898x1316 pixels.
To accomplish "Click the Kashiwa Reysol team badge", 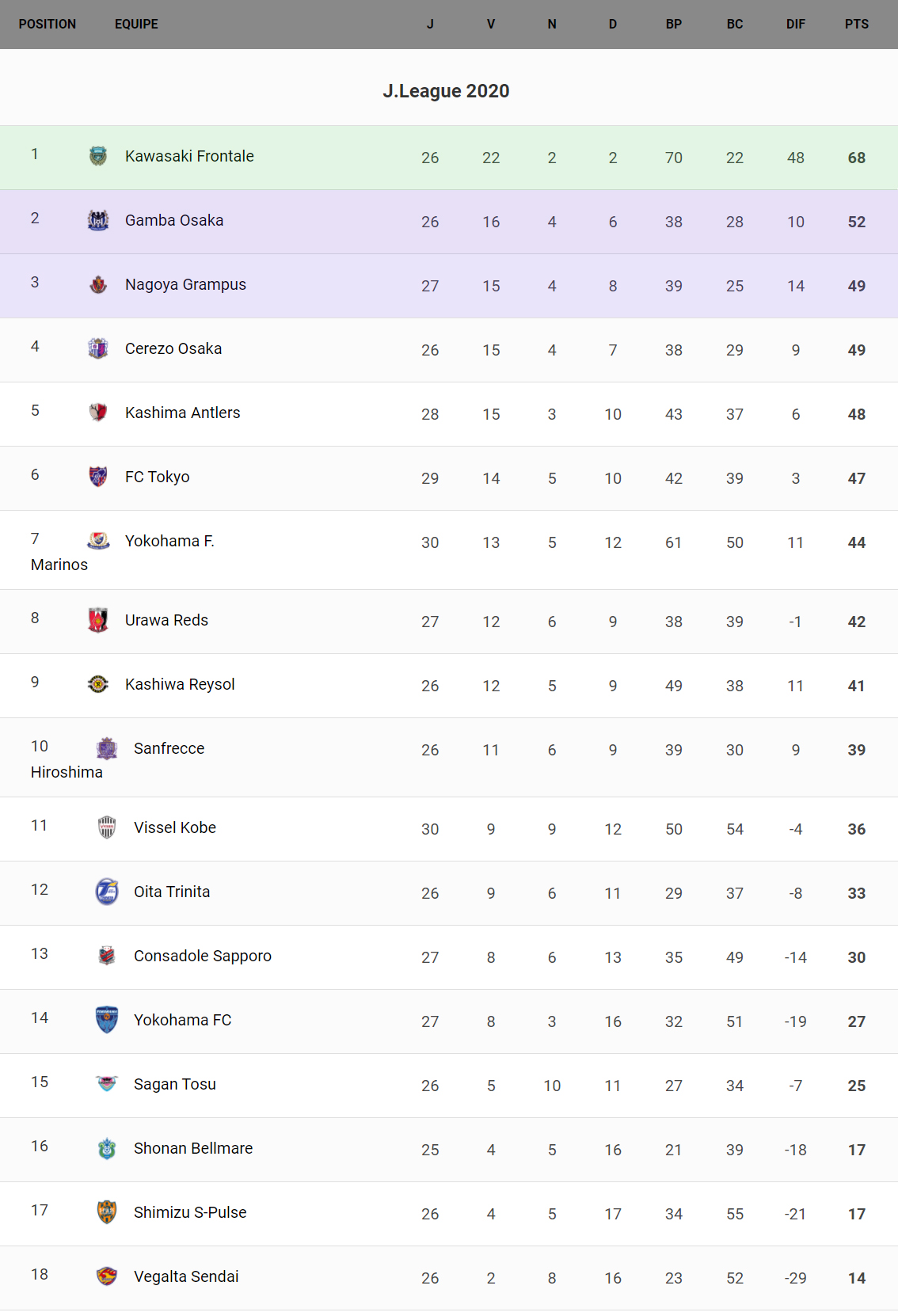I will coord(98,684).
